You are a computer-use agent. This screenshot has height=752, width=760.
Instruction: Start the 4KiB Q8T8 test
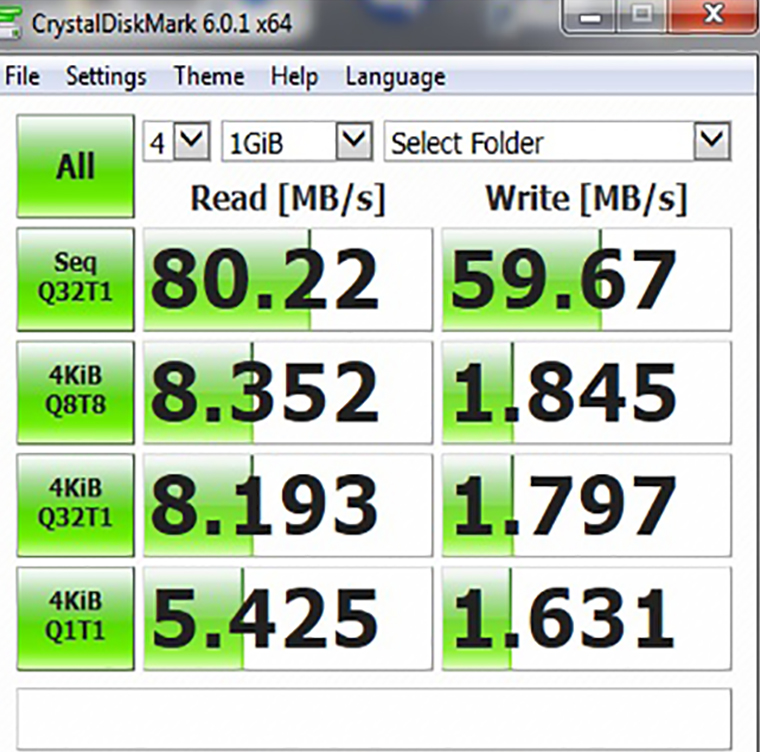coord(75,392)
